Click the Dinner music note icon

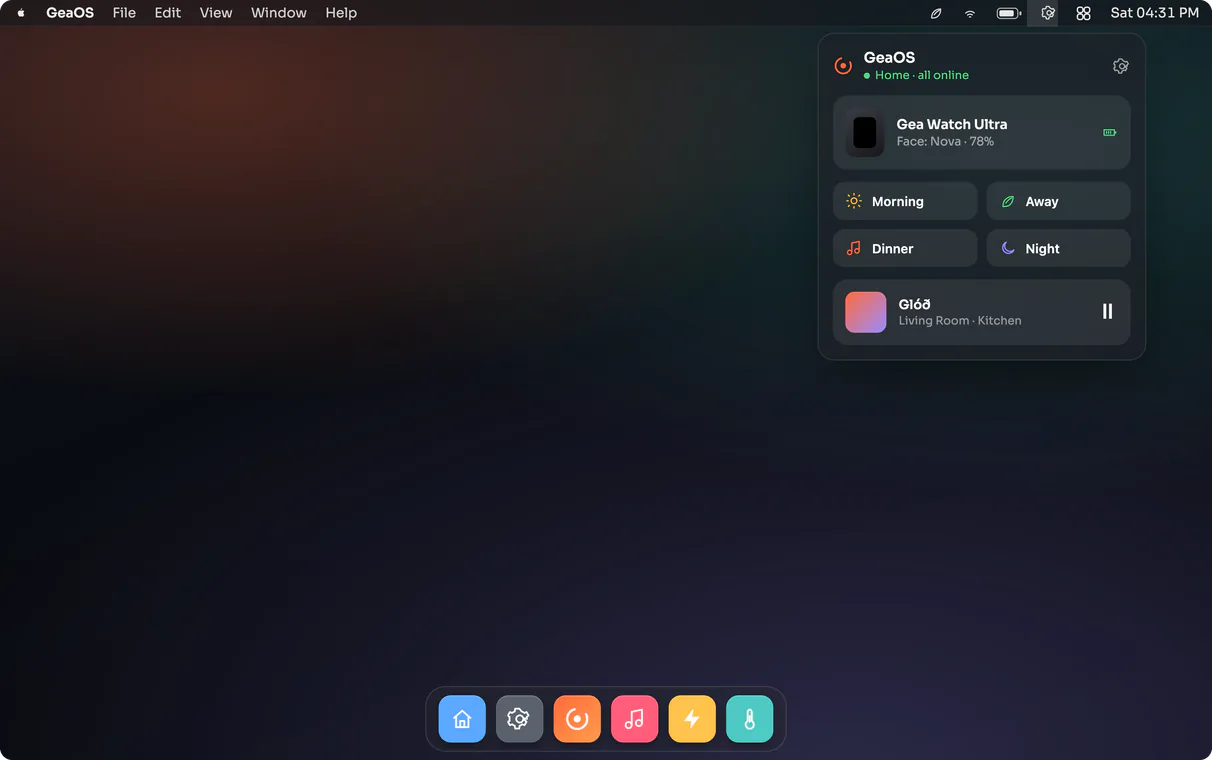[x=854, y=248]
